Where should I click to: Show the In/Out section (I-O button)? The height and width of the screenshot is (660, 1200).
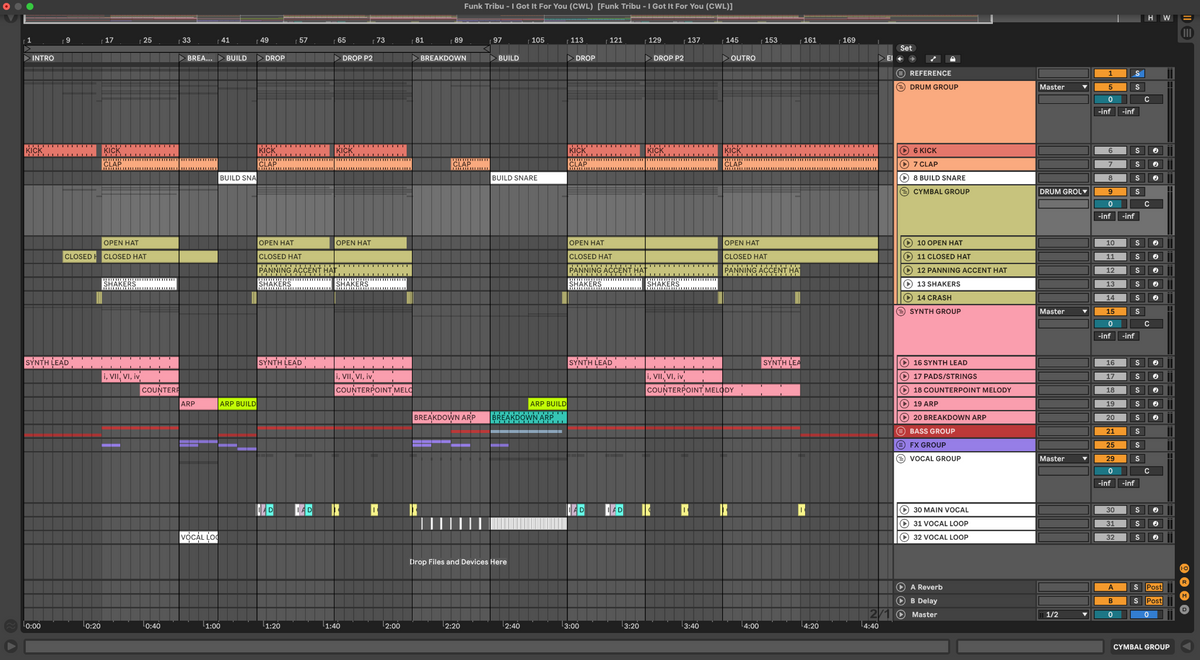tap(1184, 569)
